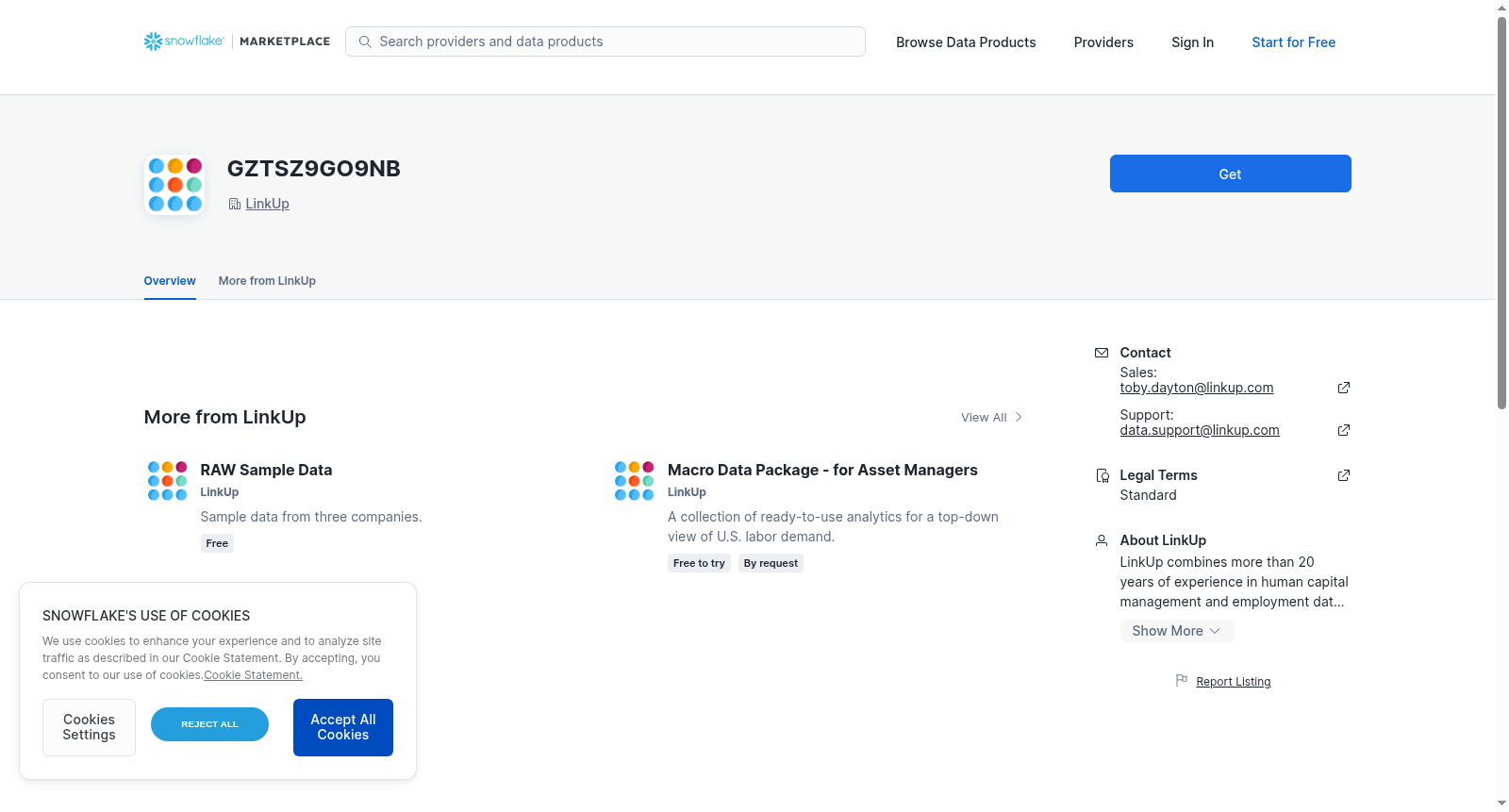1509x812 pixels.
Task: Click the scrollbar down arrow
Action: click(1501, 804)
